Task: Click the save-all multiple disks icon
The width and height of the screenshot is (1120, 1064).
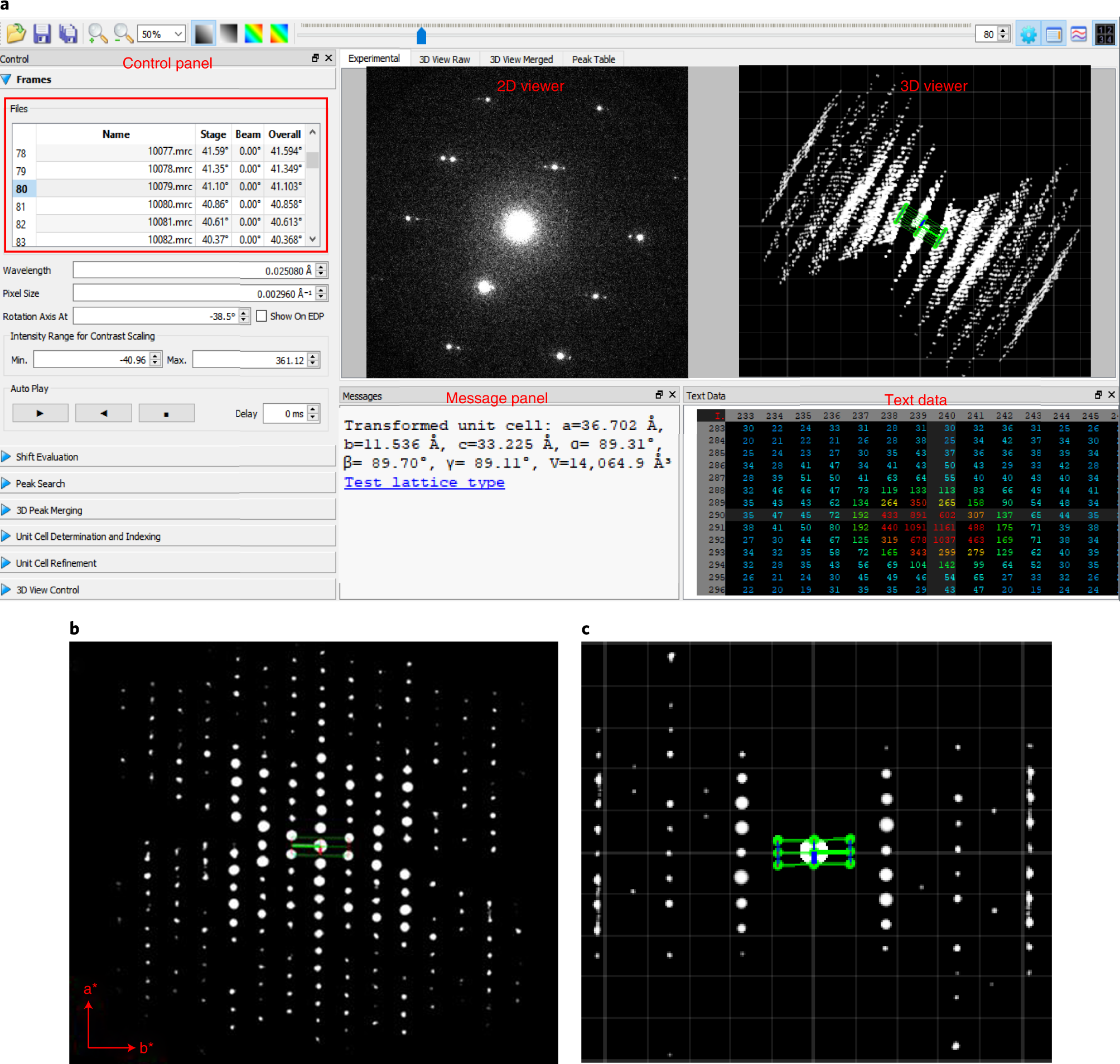Action: [68, 33]
